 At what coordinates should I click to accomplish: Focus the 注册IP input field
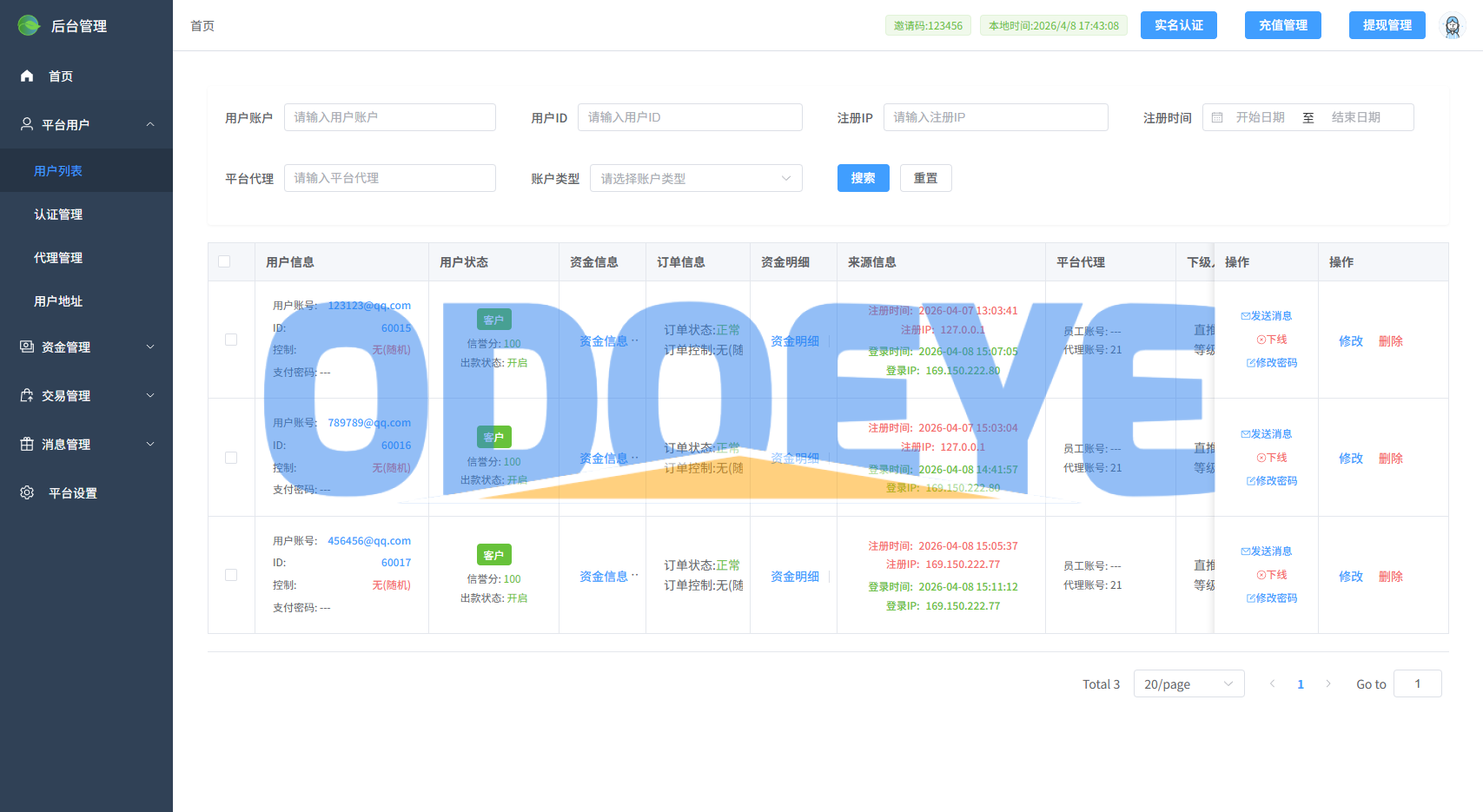coord(996,117)
